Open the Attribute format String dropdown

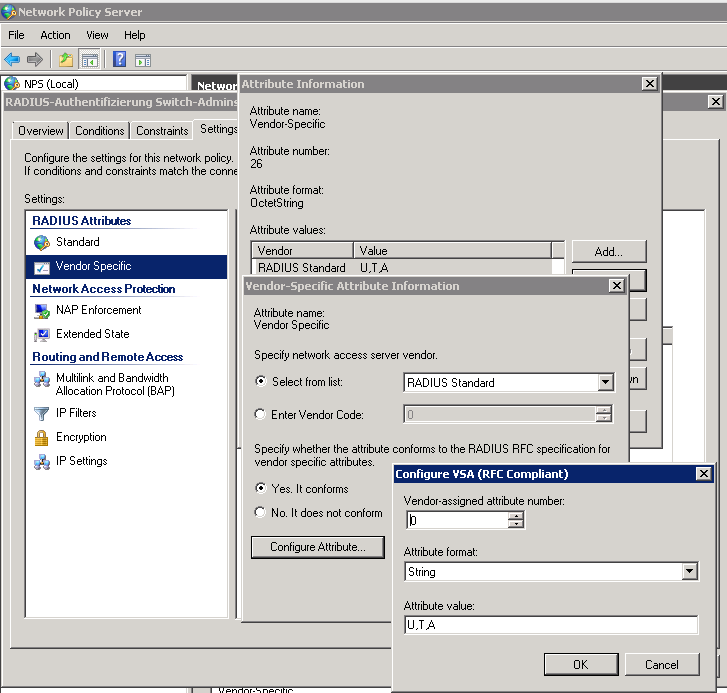[689, 571]
